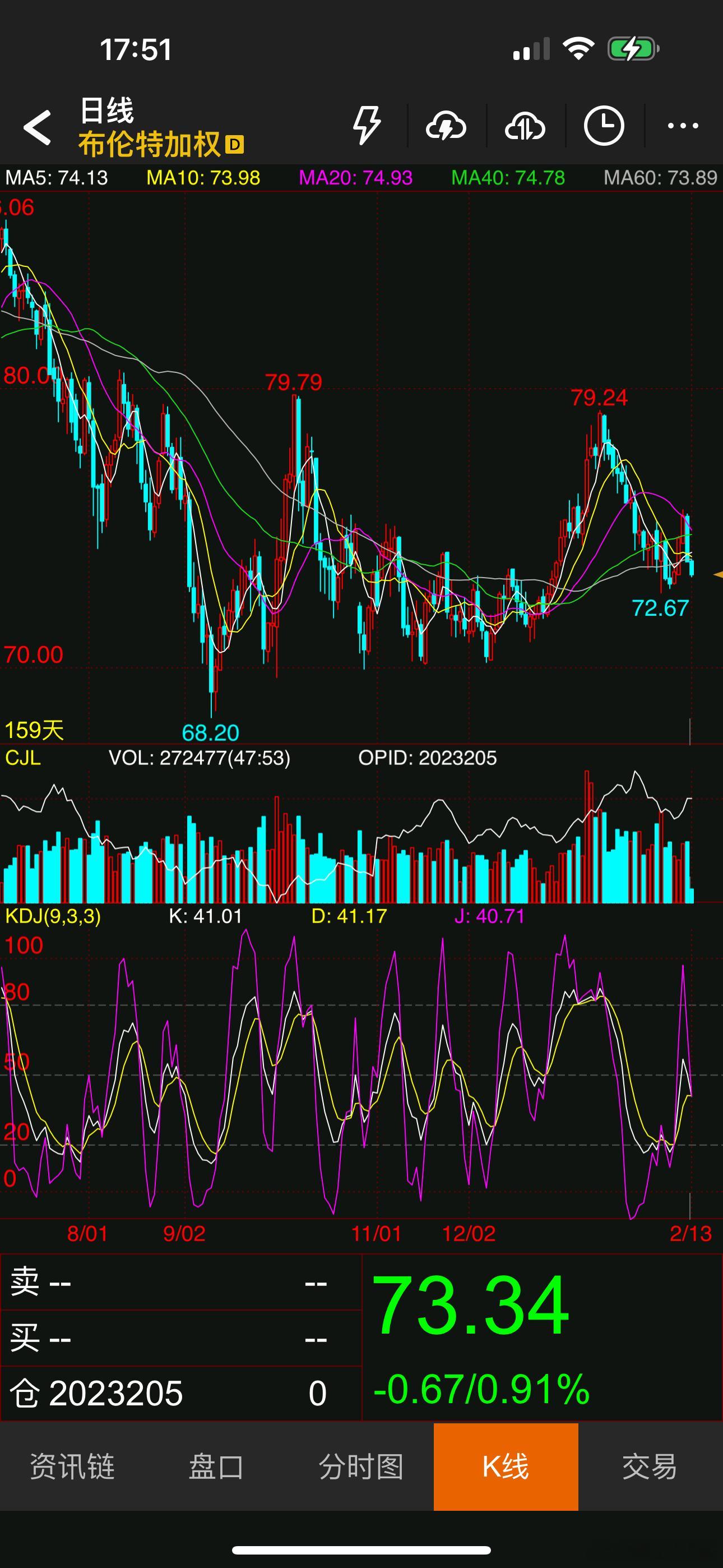Tap the MA10: 73.98 label
Viewport: 723px width, 1568px height.
[203, 178]
